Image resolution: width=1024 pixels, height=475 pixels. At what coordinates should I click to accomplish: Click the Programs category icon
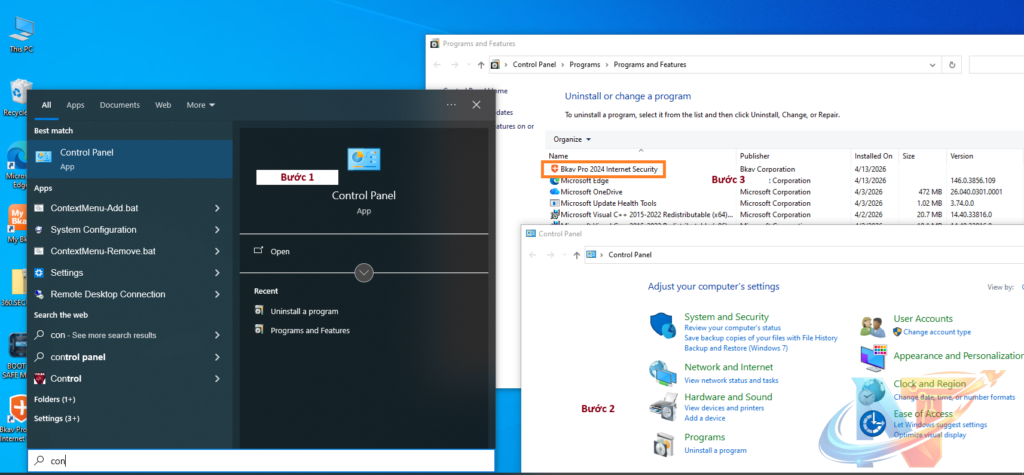click(662, 444)
